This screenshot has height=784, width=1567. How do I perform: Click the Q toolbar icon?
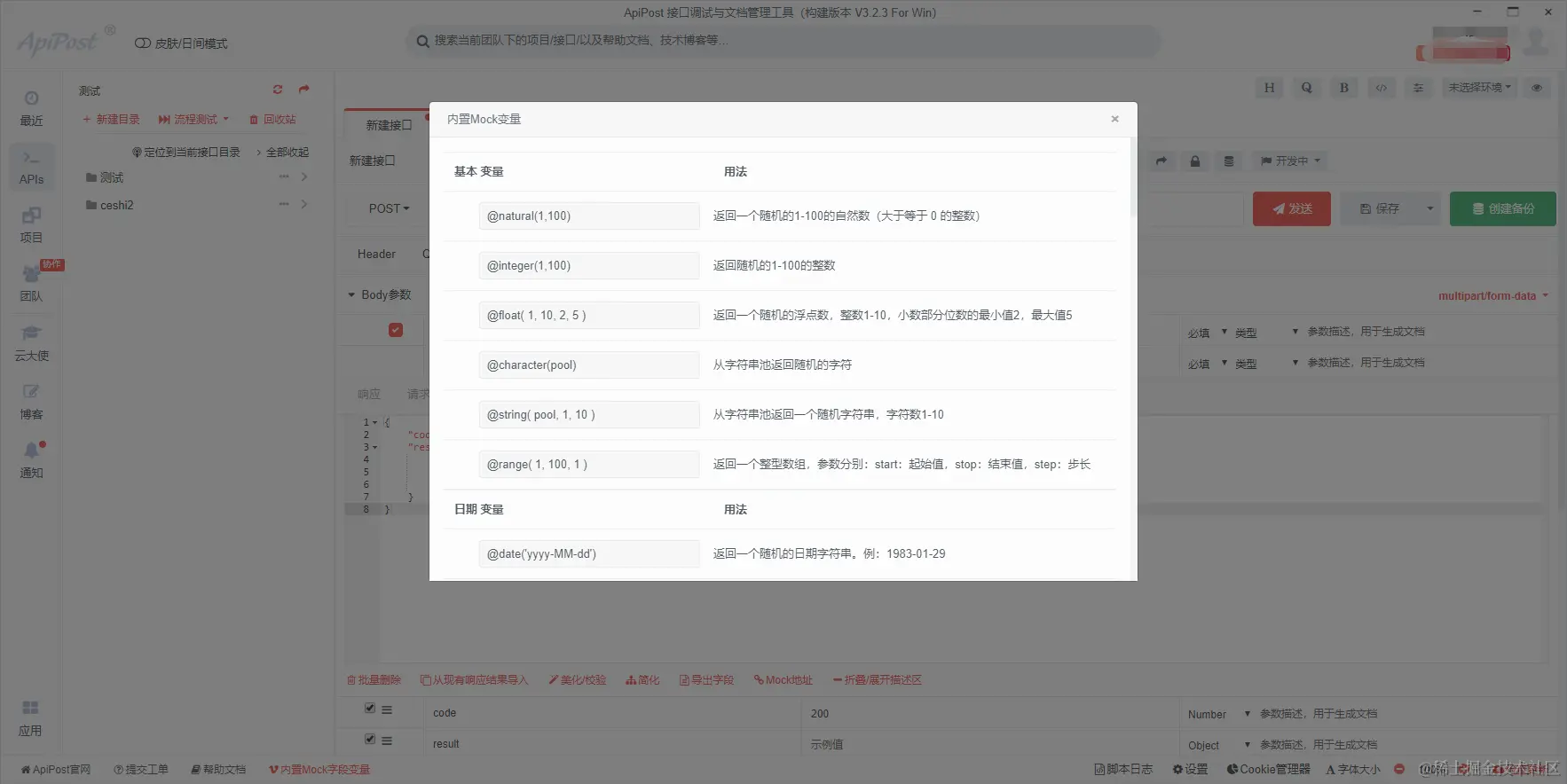coord(1306,88)
